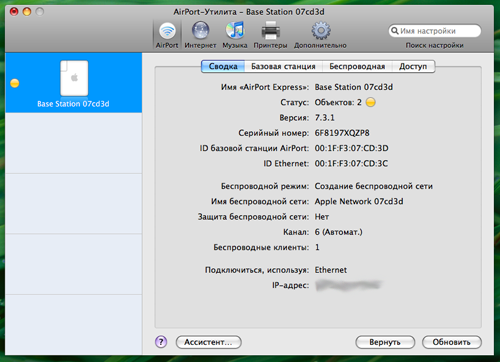Click the yellow status dot in sidebar
The image size is (500, 362).
(x=15, y=83)
